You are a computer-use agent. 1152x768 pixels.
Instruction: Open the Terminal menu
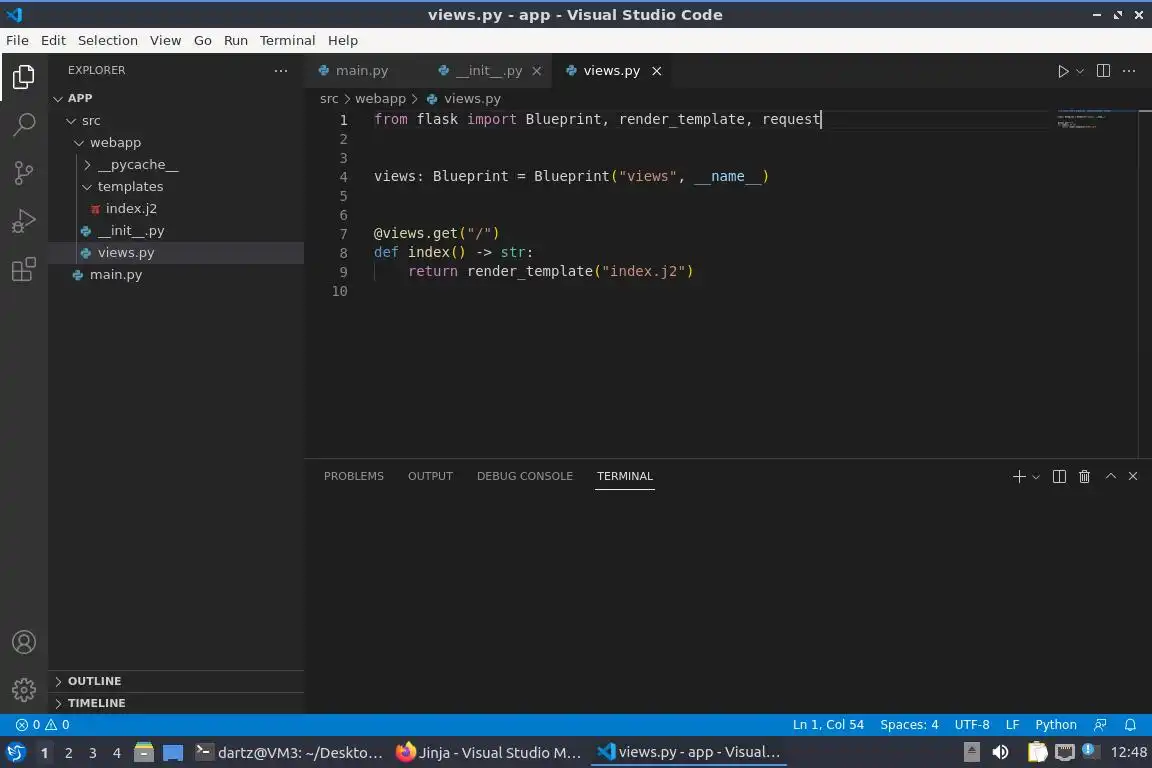[287, 40]
